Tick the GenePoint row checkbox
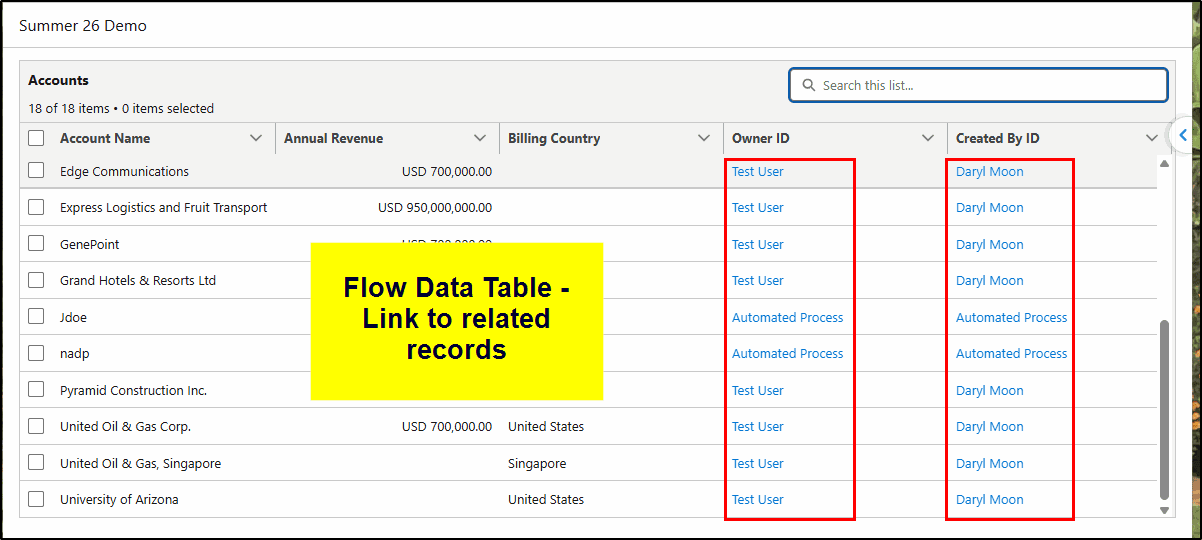1202x540 pixels. point(36,244)
